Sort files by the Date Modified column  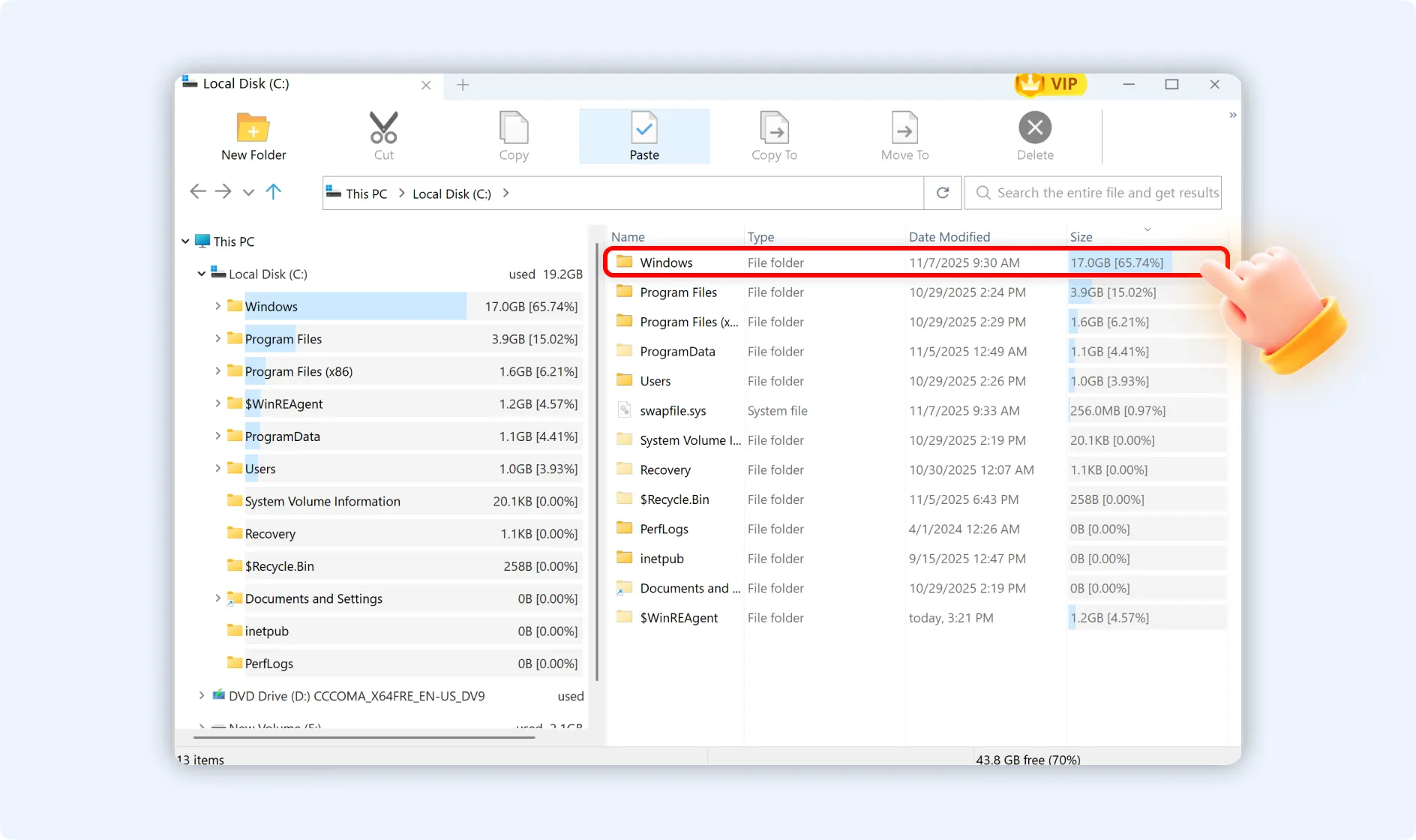[x=949, y=236]
